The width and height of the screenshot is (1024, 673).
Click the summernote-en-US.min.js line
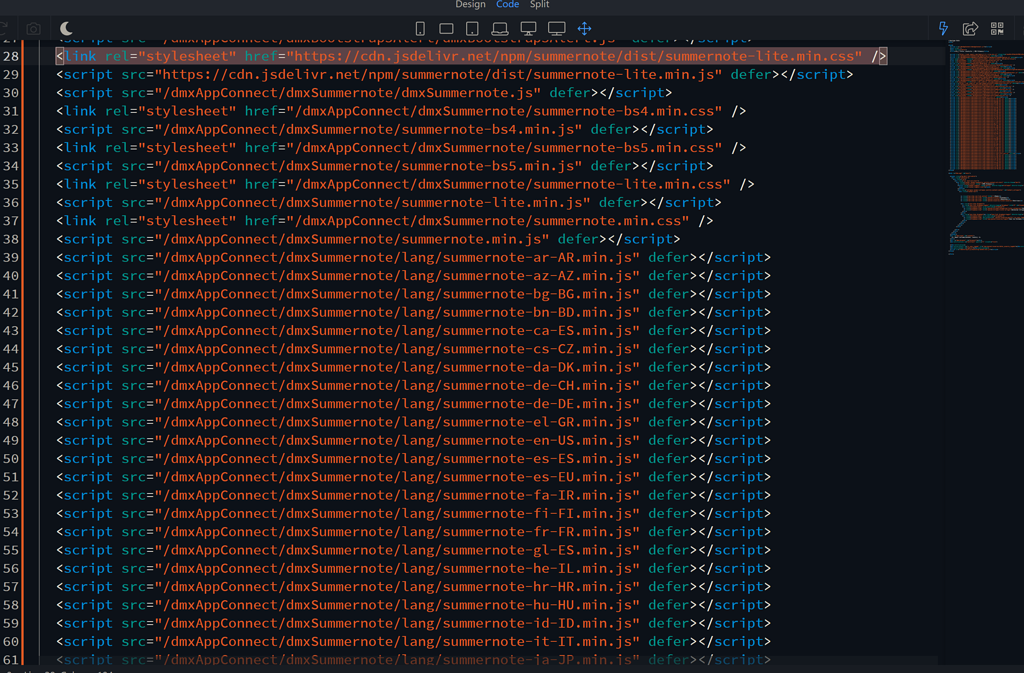413,440
